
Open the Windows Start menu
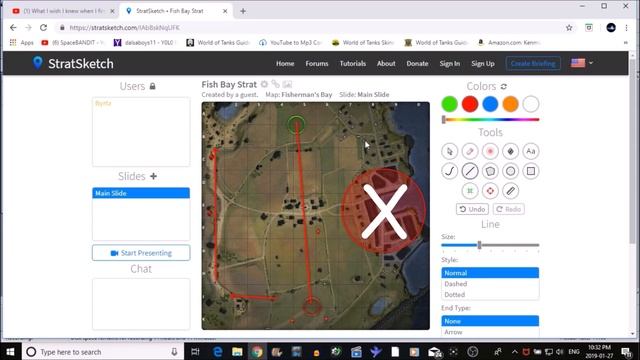pos(10,352)
